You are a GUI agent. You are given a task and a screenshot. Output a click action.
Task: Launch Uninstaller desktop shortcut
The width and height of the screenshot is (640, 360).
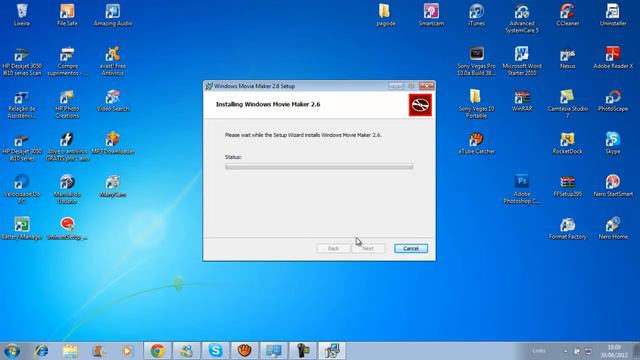tap(613, 15)
